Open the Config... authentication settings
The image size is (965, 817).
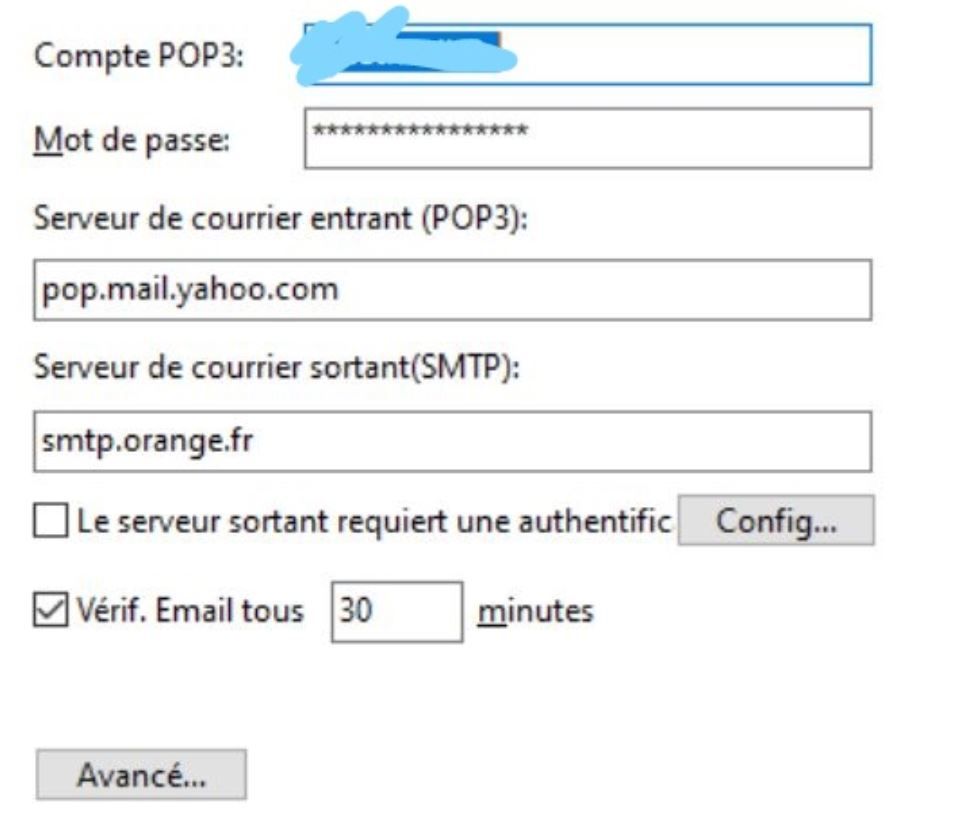776,520
